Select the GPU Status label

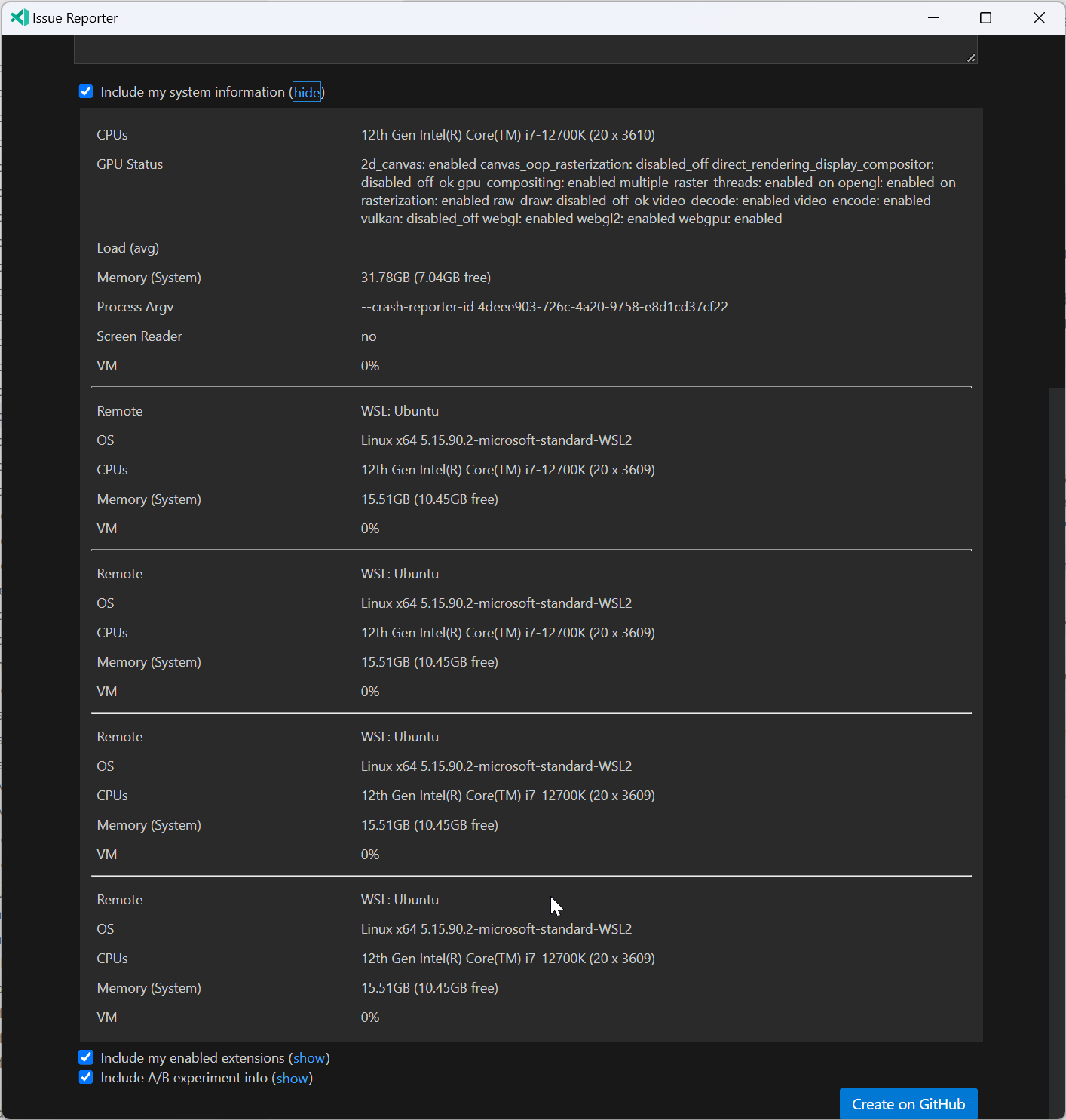[130, 164]
